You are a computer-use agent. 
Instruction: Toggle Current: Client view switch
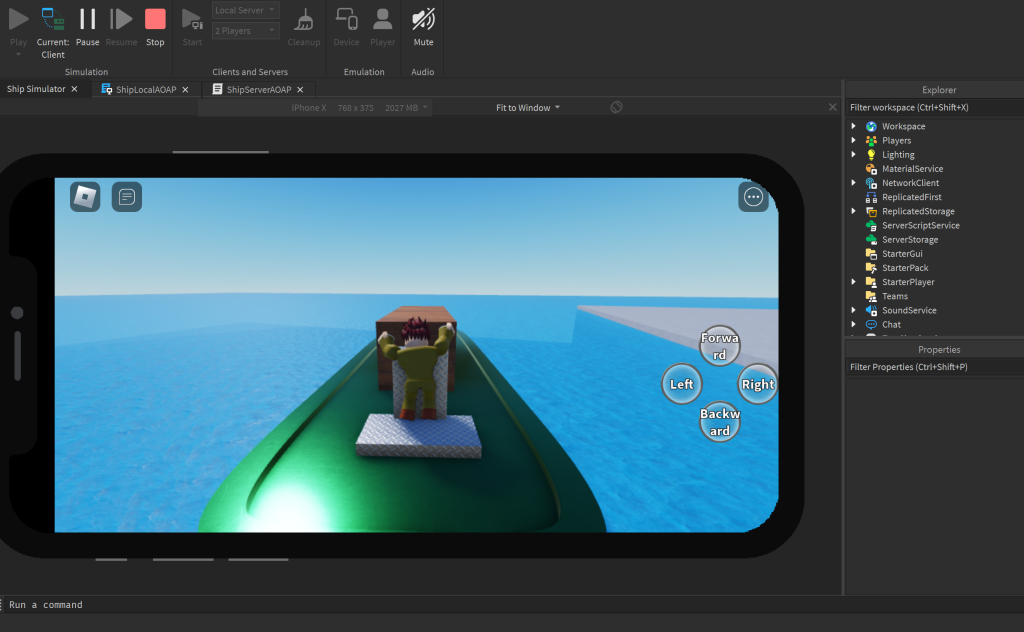point(53,27)
